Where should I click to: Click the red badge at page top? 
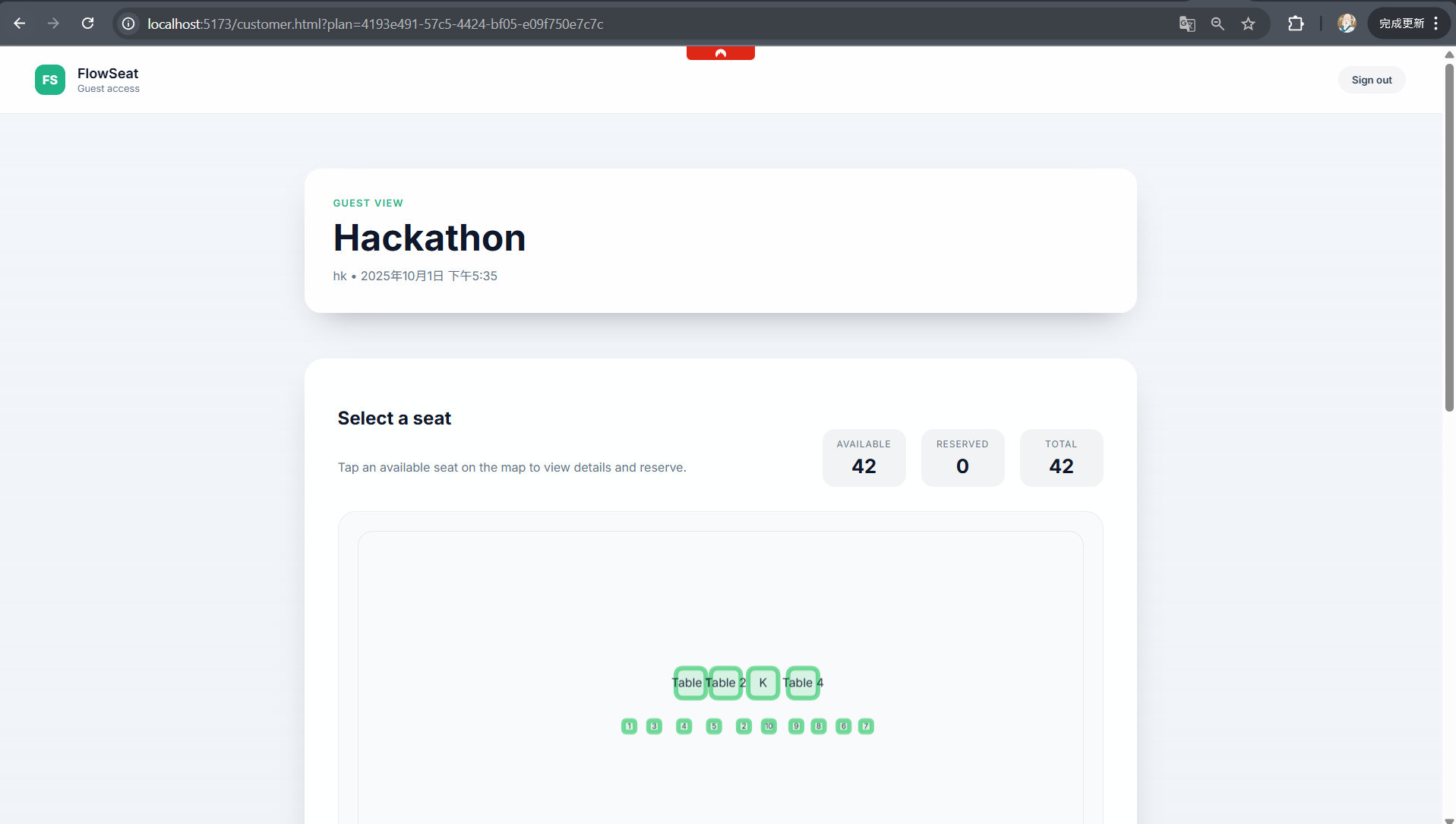pyautogui.click(x=721, y=53)
